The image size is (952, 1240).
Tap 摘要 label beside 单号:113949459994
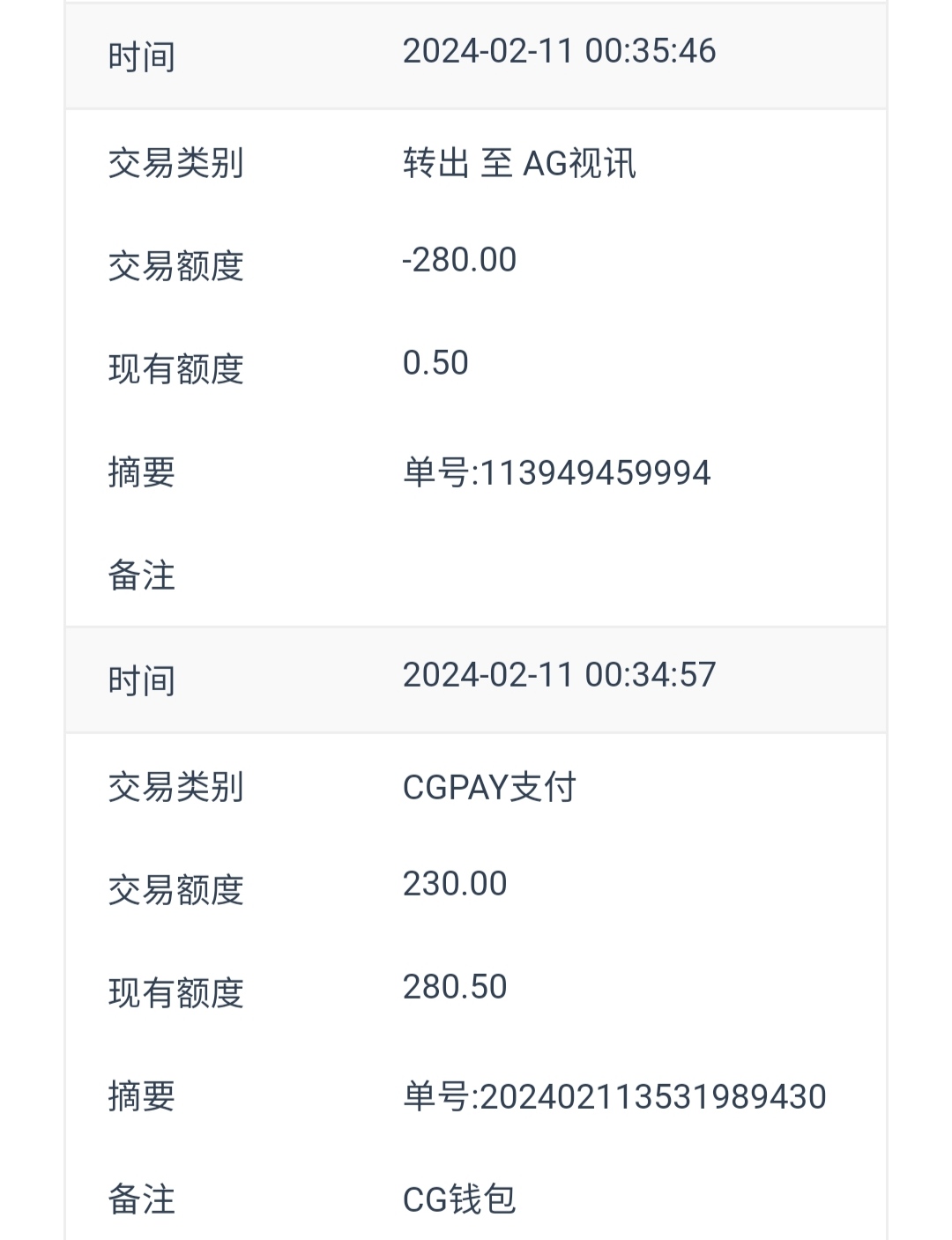pos(141,473)
